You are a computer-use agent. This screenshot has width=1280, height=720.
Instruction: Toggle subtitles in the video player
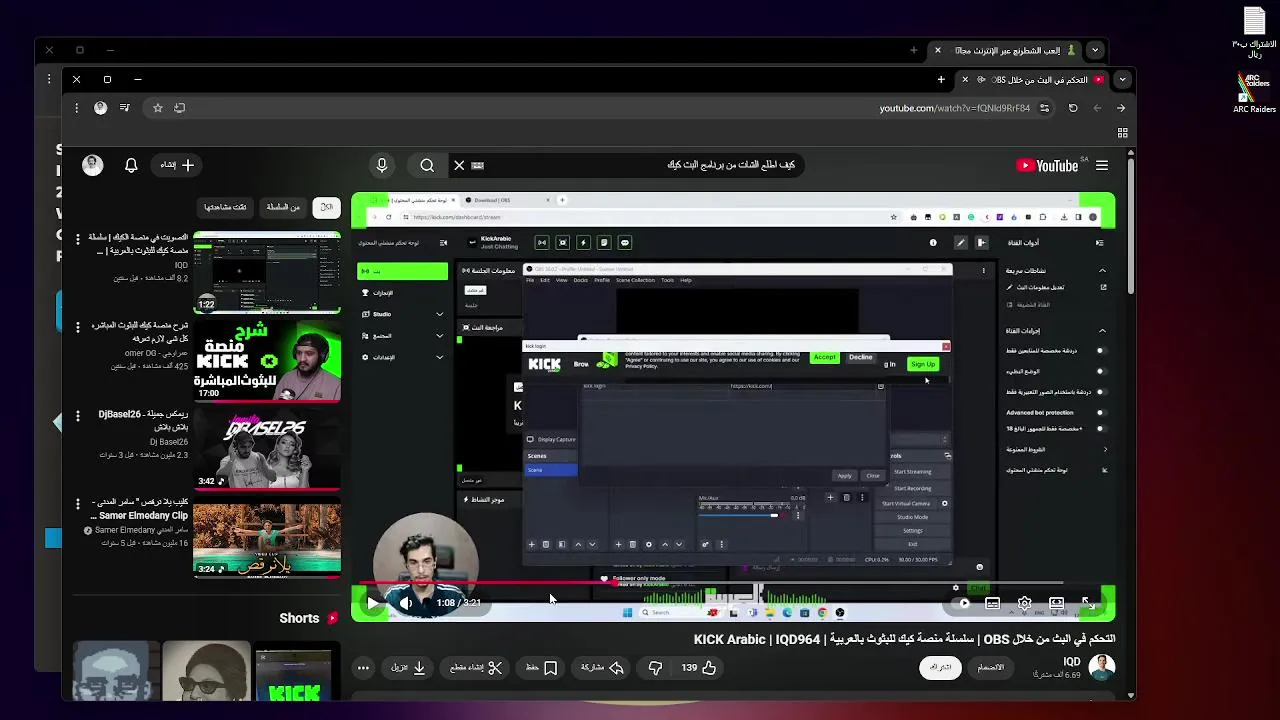992,603
